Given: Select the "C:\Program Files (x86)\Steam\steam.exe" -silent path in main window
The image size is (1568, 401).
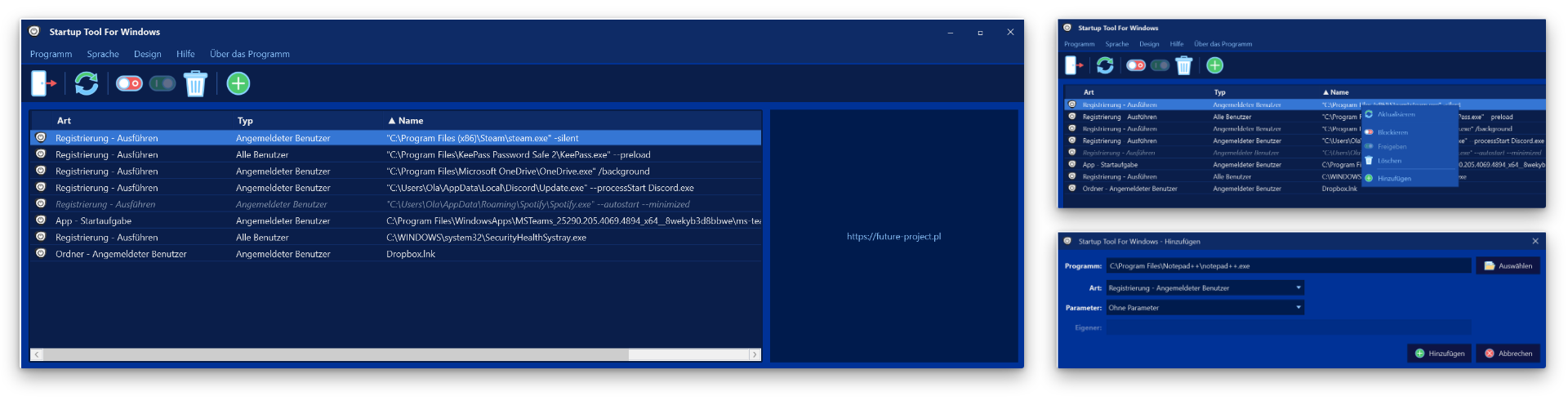Looking at the screenshot, I should [x=483, y=138].
